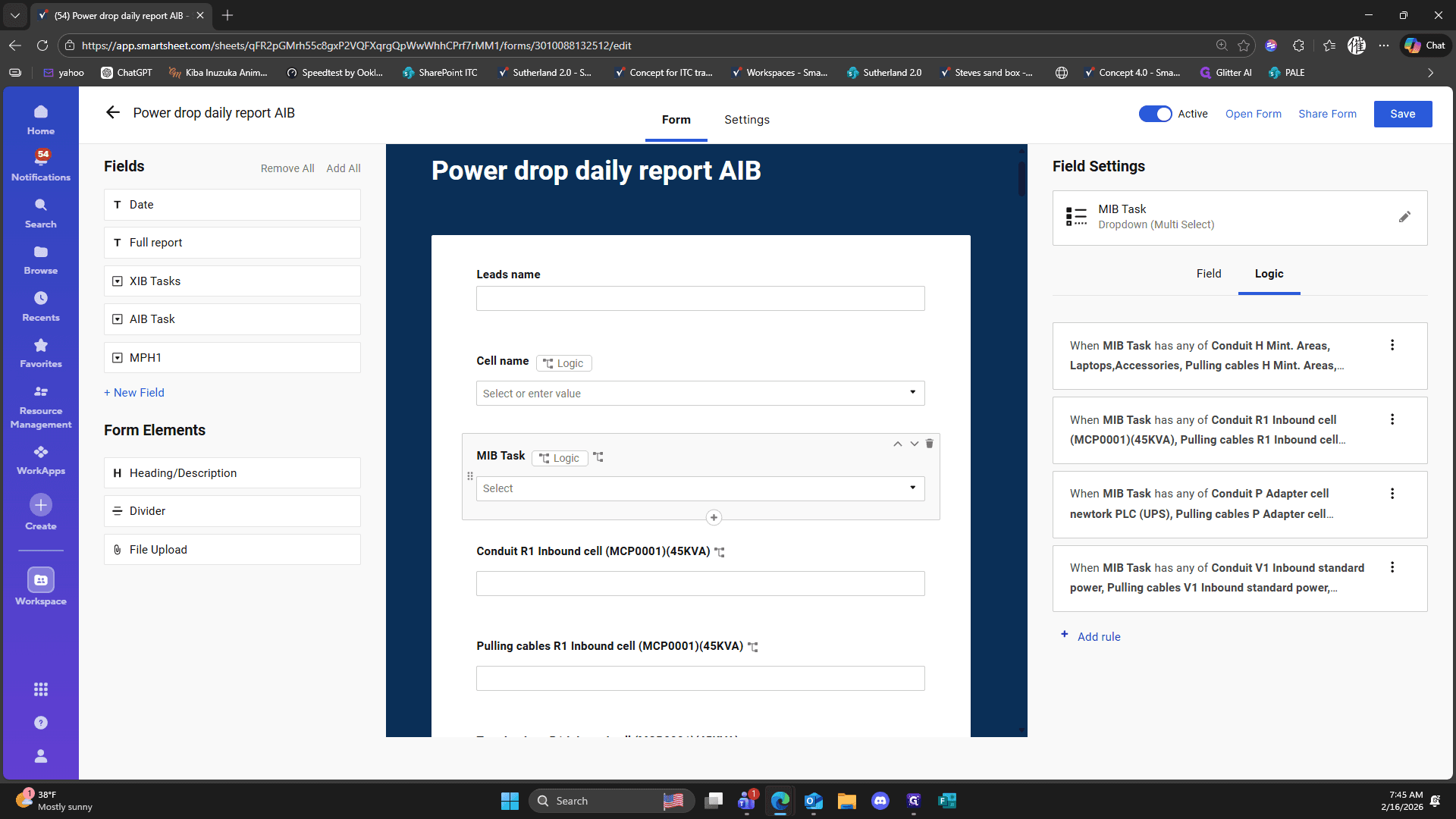
Task: Open options for Conduit V1 Inbound standard rule
Action: tap(1392, 567)
